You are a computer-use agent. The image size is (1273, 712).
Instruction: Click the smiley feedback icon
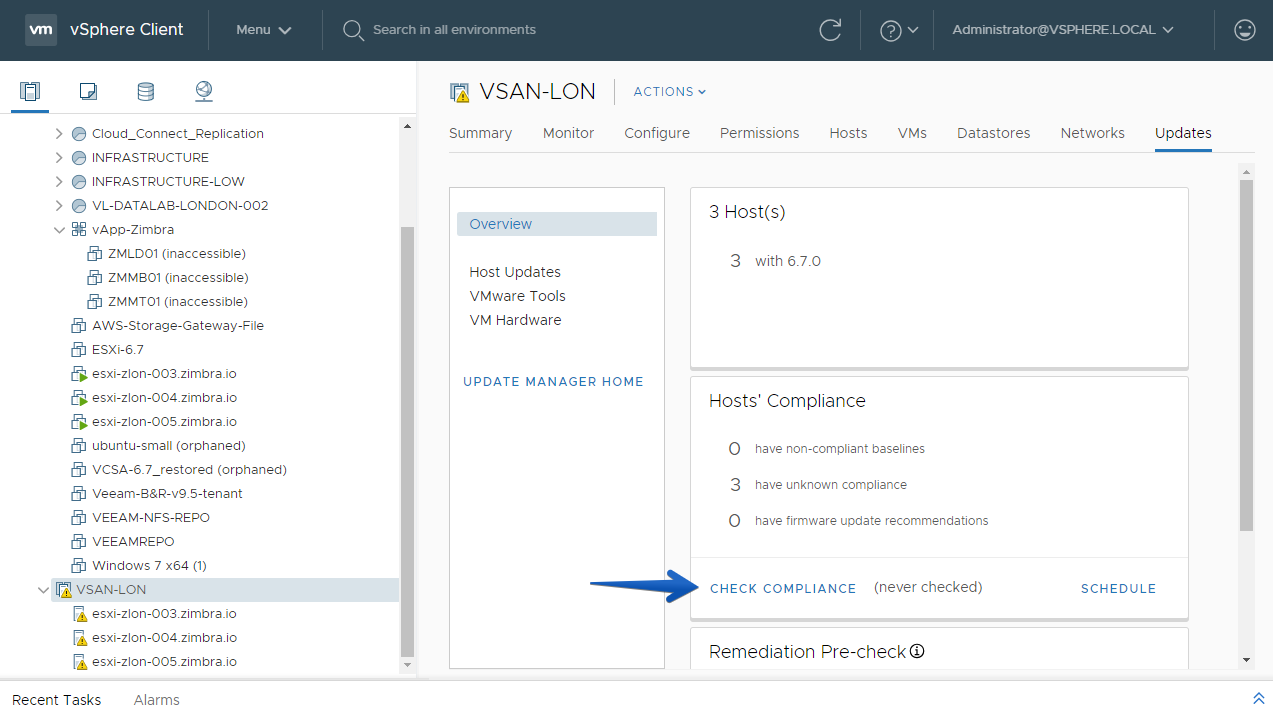[x=1245, y=30]
